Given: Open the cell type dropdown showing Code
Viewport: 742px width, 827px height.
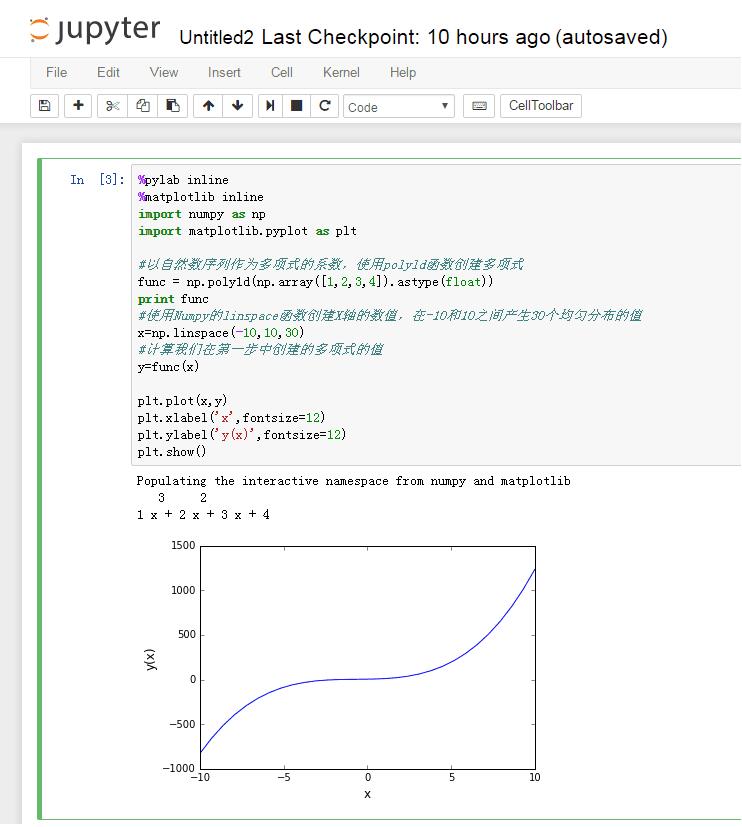Looking at the screenshot, I should (398, 106).
